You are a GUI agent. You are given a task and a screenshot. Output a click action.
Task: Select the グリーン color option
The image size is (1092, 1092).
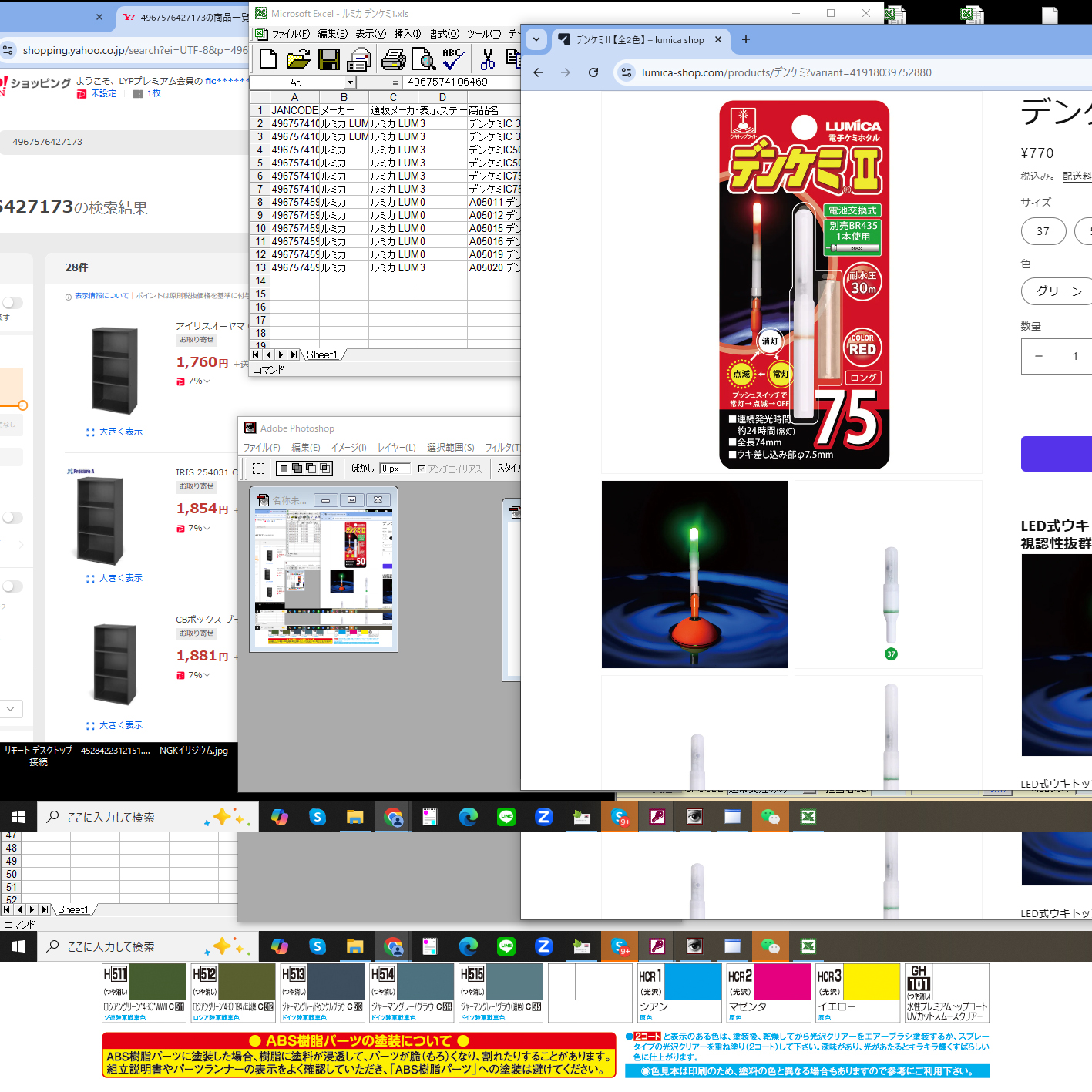click(1058, 291)
